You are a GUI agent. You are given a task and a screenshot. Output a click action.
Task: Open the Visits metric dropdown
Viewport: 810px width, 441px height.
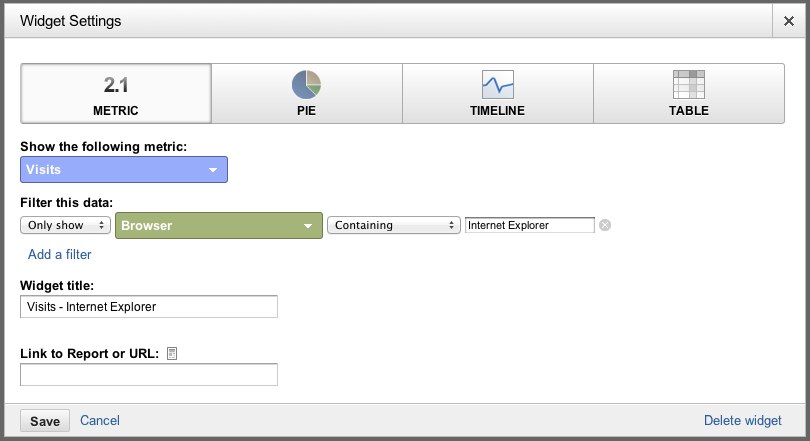pyautogui.click(x=124, y=169)
